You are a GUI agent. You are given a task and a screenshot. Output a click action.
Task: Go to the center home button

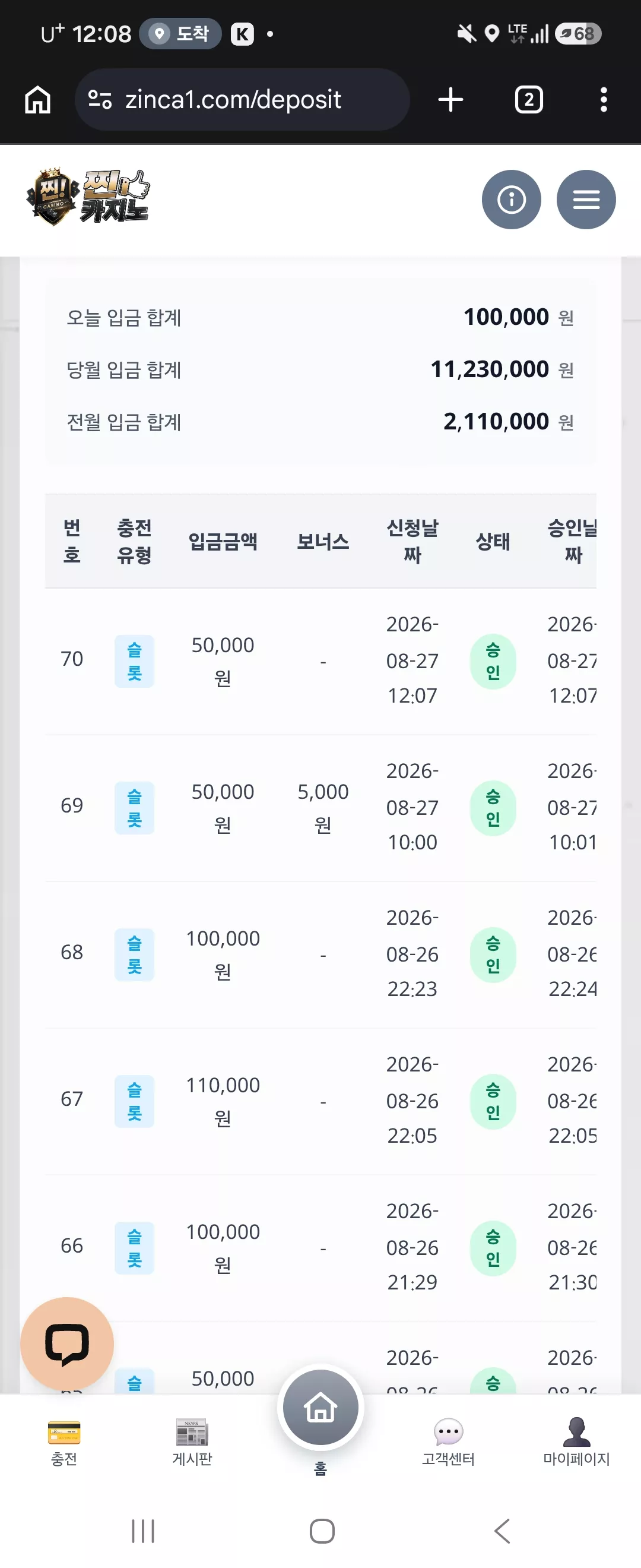pyautogui.click(x=320, y=1408)
